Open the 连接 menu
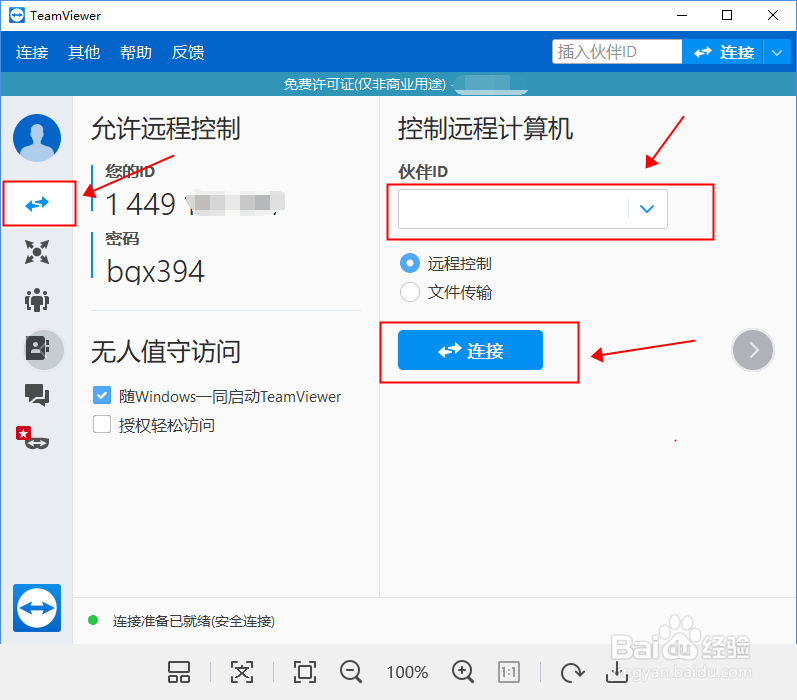 (x=32, y=52)
